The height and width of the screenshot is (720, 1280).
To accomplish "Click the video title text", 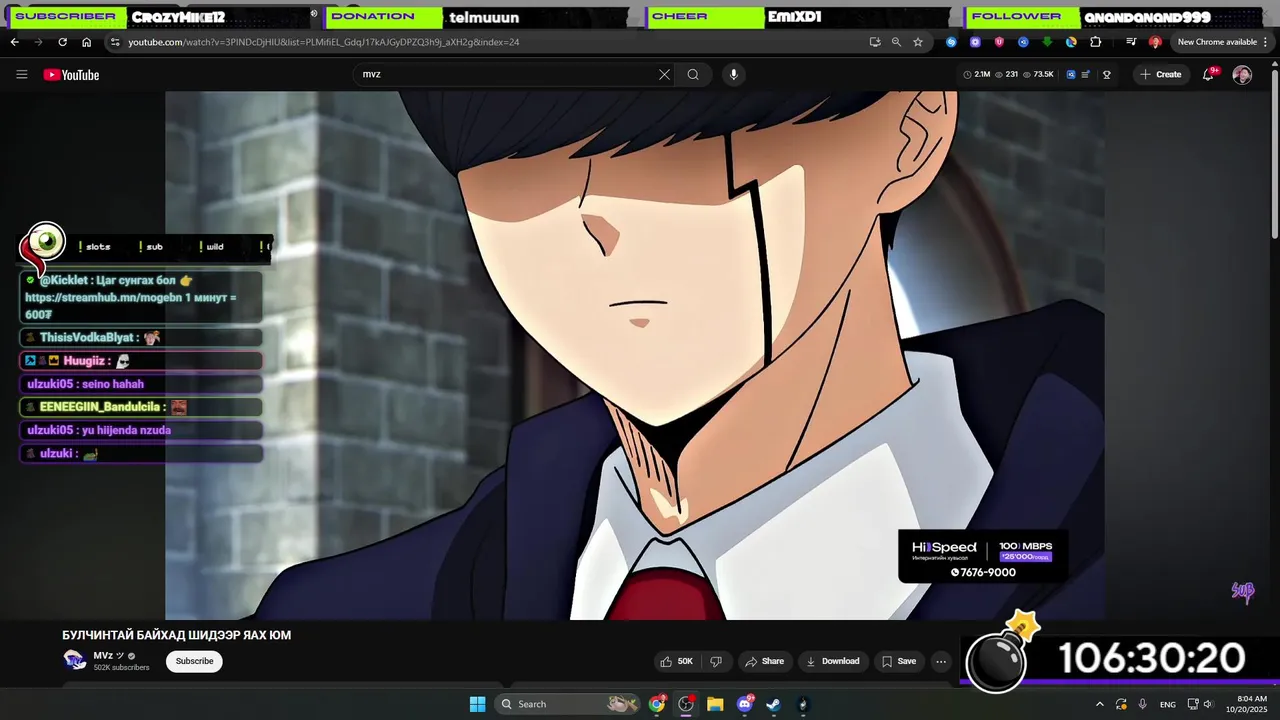I will coord(176,635).
